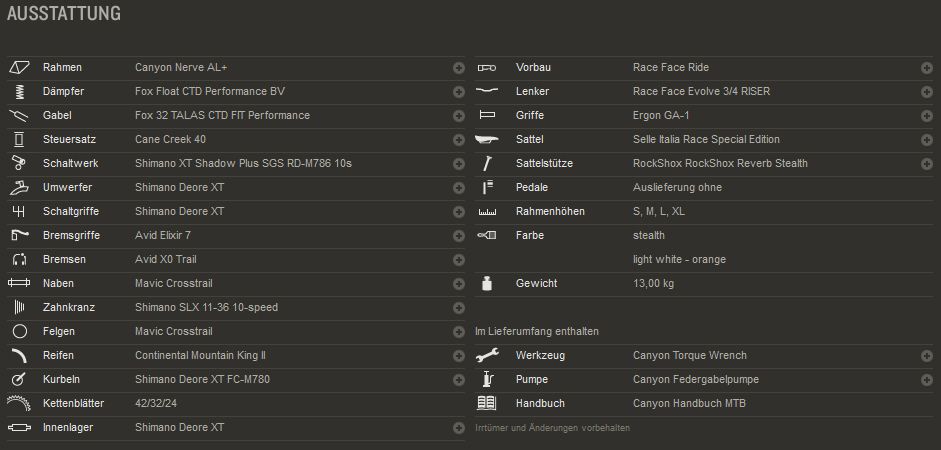Click the shifter icon next to Schaltgriffe
Viewport: 941px width, 450px height.
pos(19,211)
